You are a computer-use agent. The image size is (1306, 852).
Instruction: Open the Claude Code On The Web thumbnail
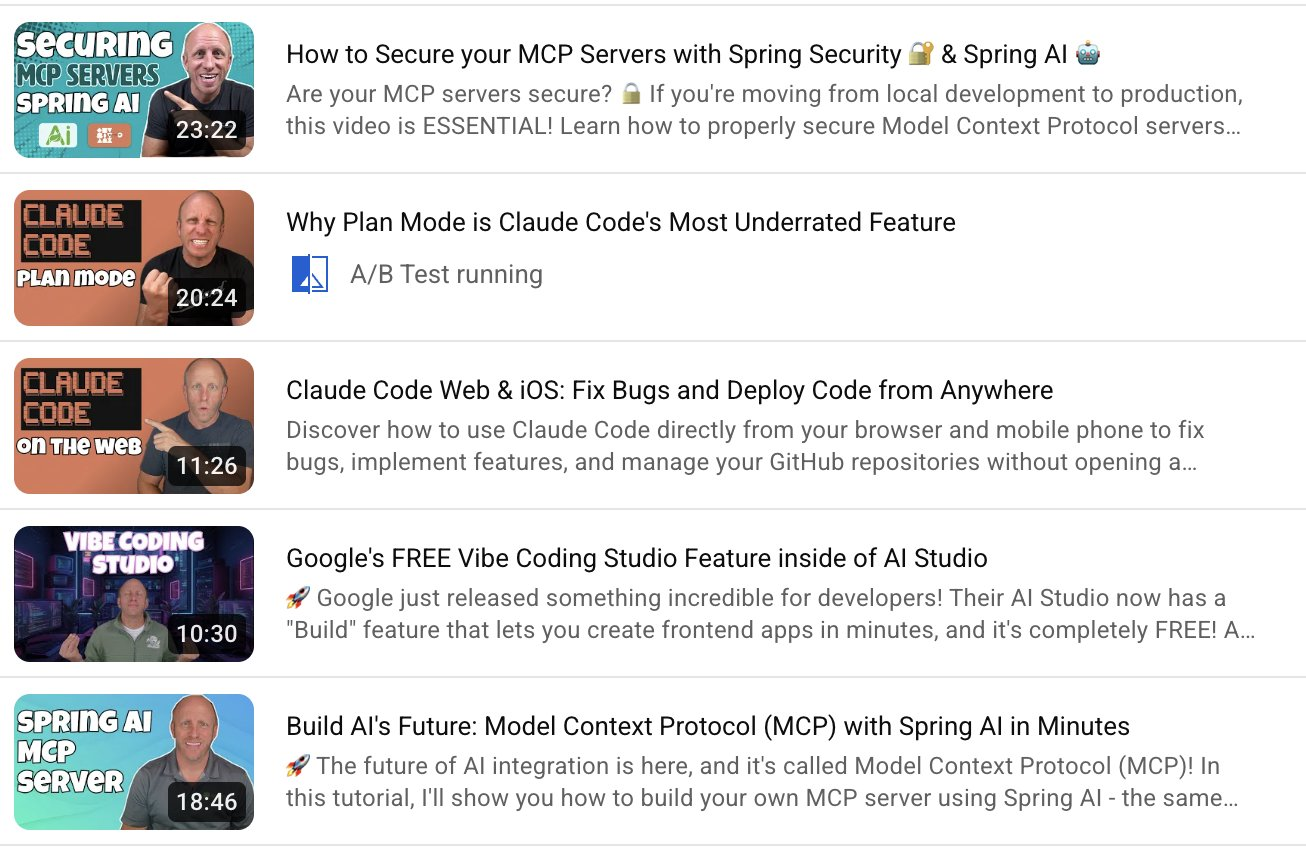pos(134,426)
